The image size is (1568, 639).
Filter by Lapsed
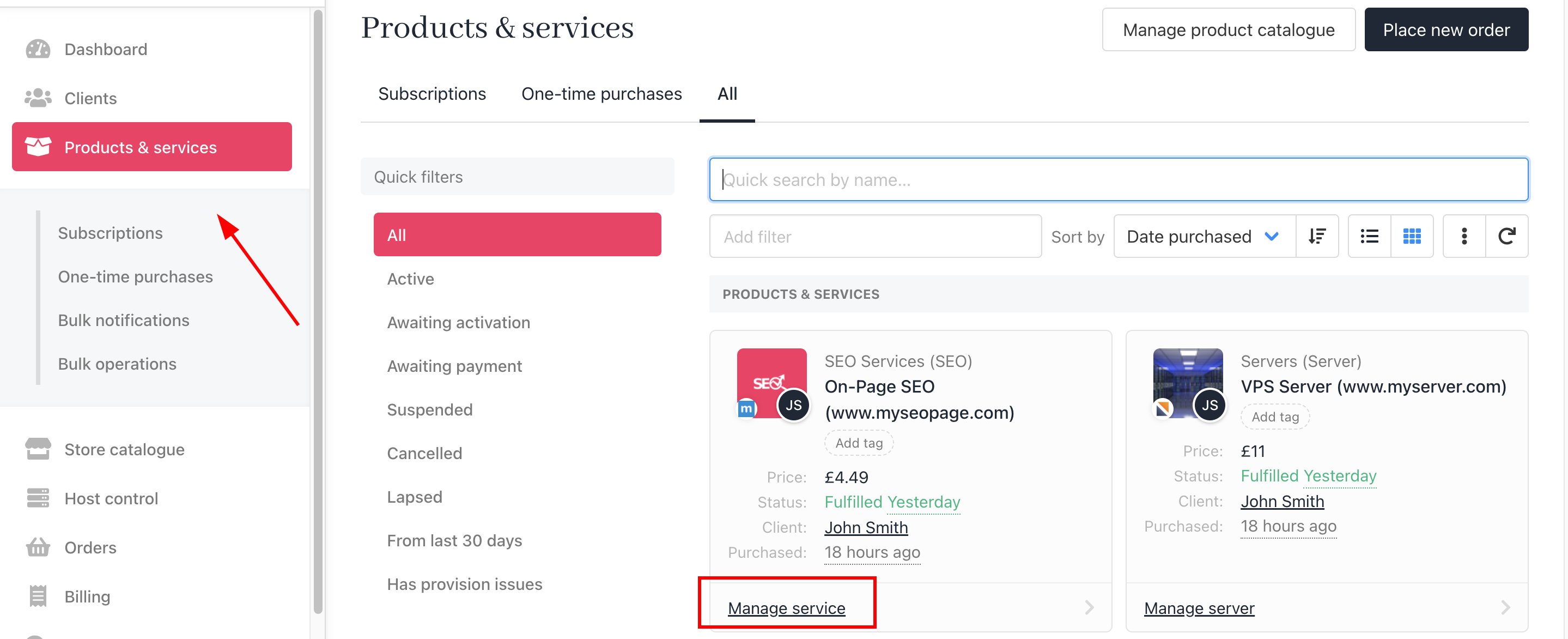point(415,497)
